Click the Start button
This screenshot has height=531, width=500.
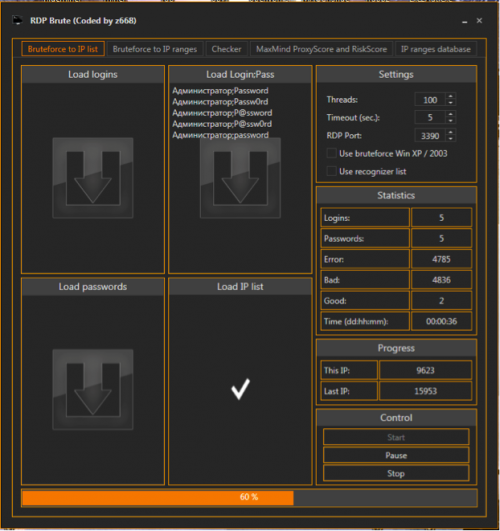pos(396,437)
